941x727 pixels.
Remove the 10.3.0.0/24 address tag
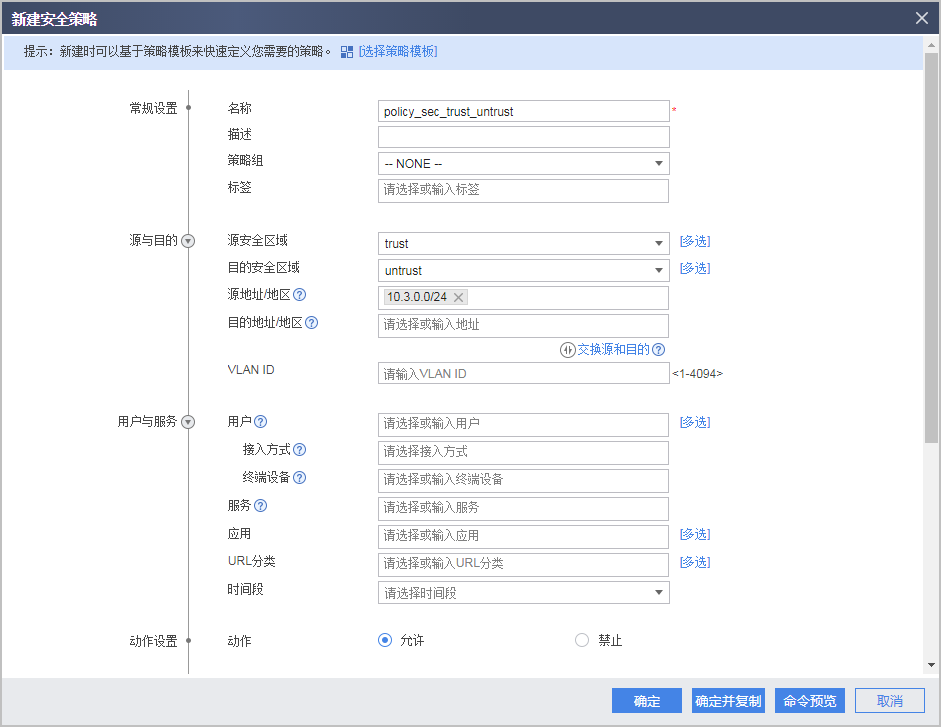point(459,297)
